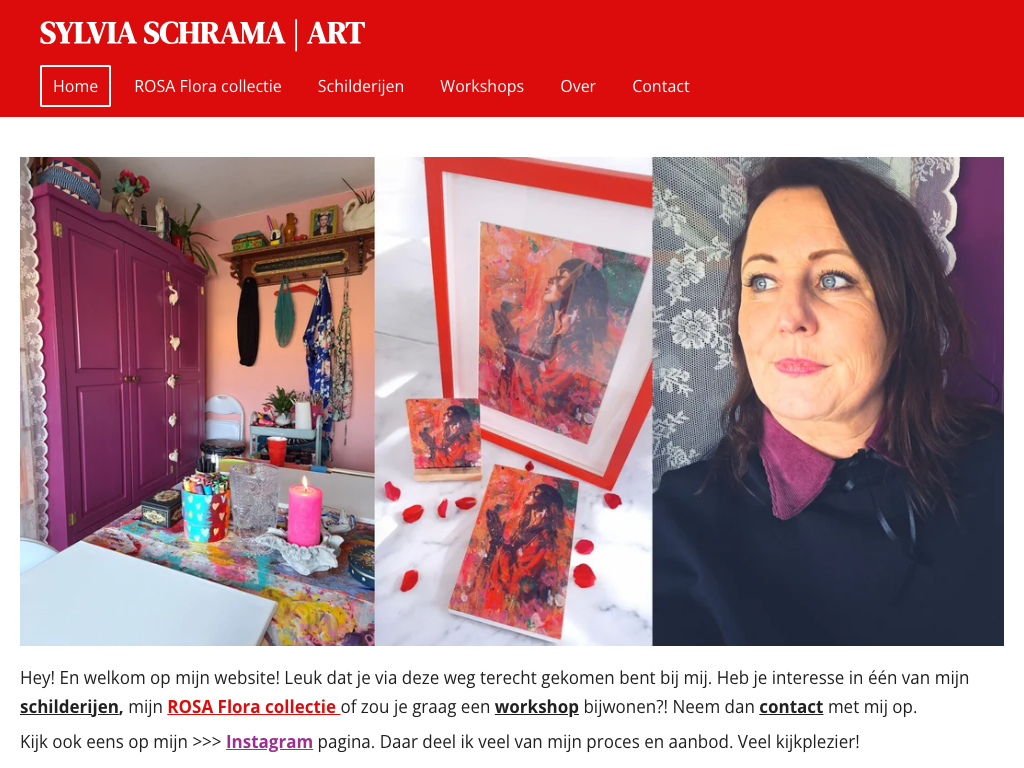Select Contact in the top navigation

(660, 86)
